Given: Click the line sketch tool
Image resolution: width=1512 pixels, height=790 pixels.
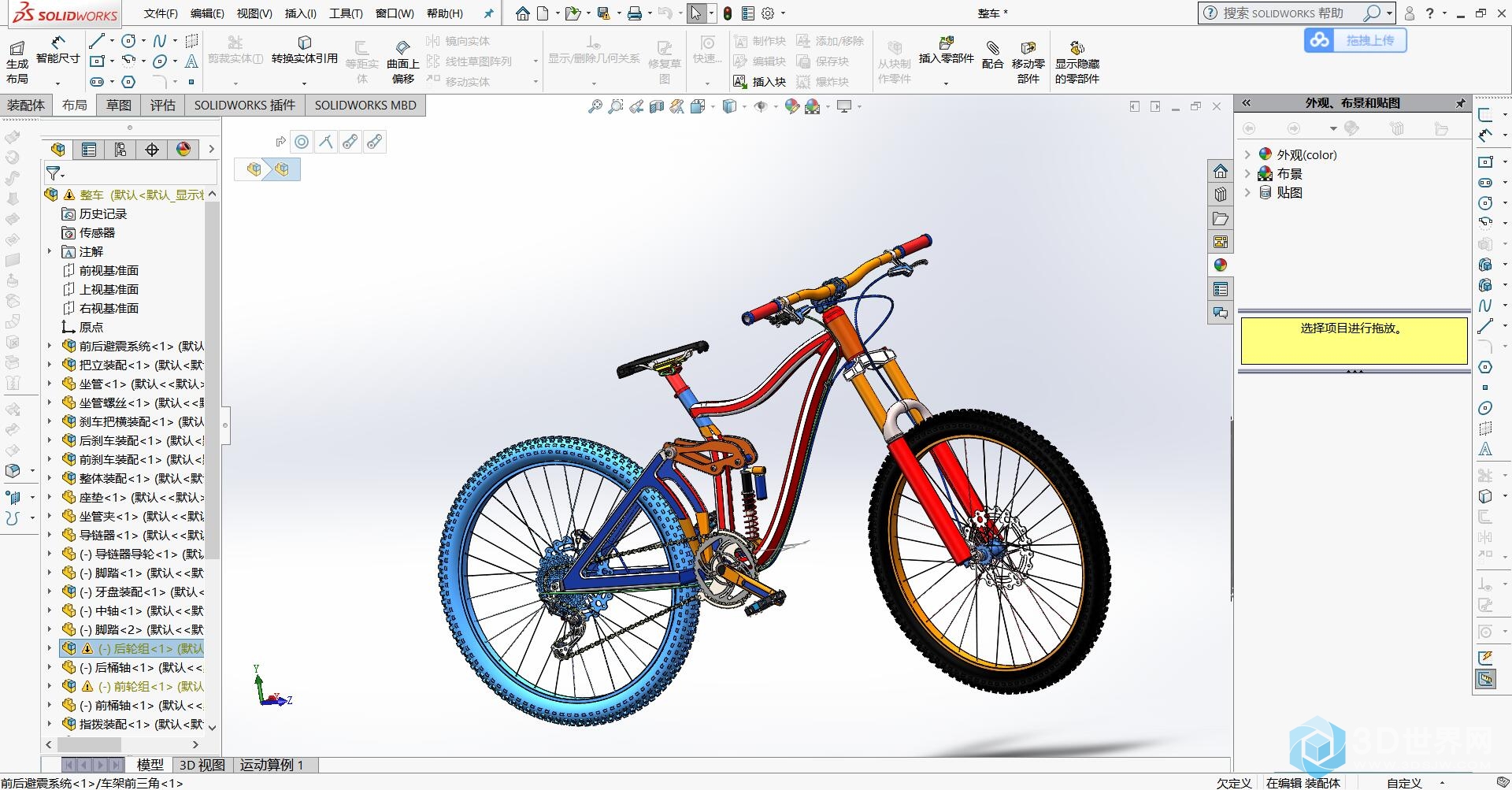Looking at the screenshot, I should coord(97,41).
